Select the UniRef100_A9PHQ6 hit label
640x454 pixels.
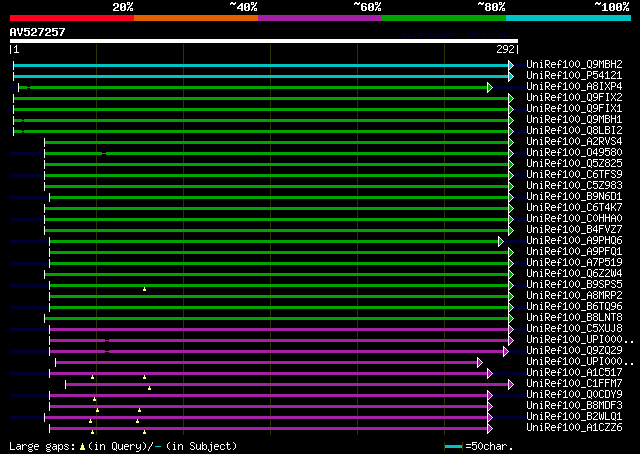574,241
